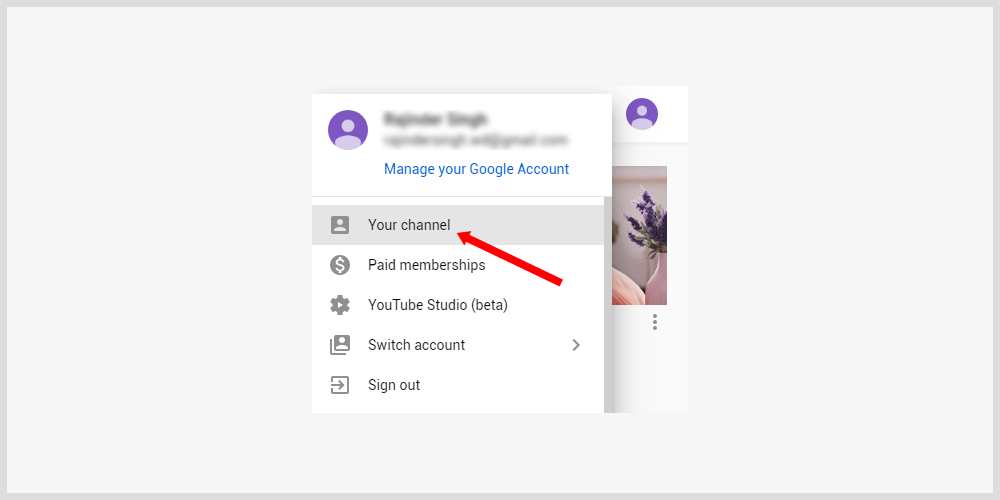Click the profile avatar in top bar
The width and height of the screenshot is (1000, 500).
642,114
